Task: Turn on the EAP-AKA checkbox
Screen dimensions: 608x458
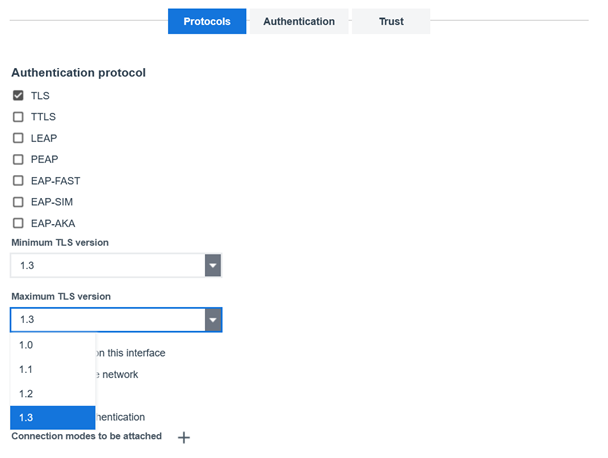Action: point(18,223)
